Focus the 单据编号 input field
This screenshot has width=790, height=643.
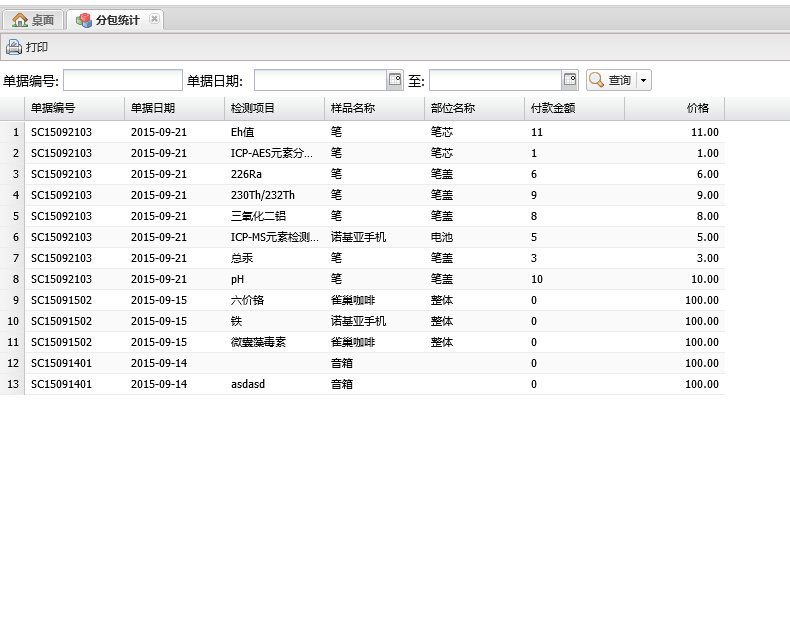coord(122,80)
